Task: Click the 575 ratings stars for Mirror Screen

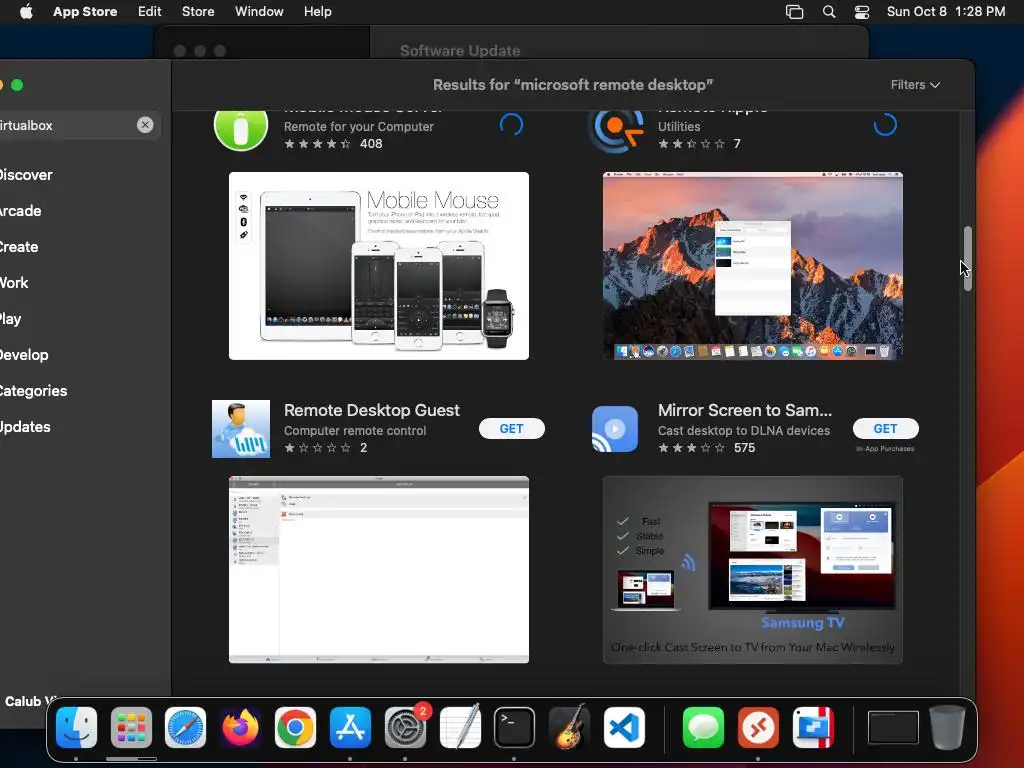Action: pos(692,448)
